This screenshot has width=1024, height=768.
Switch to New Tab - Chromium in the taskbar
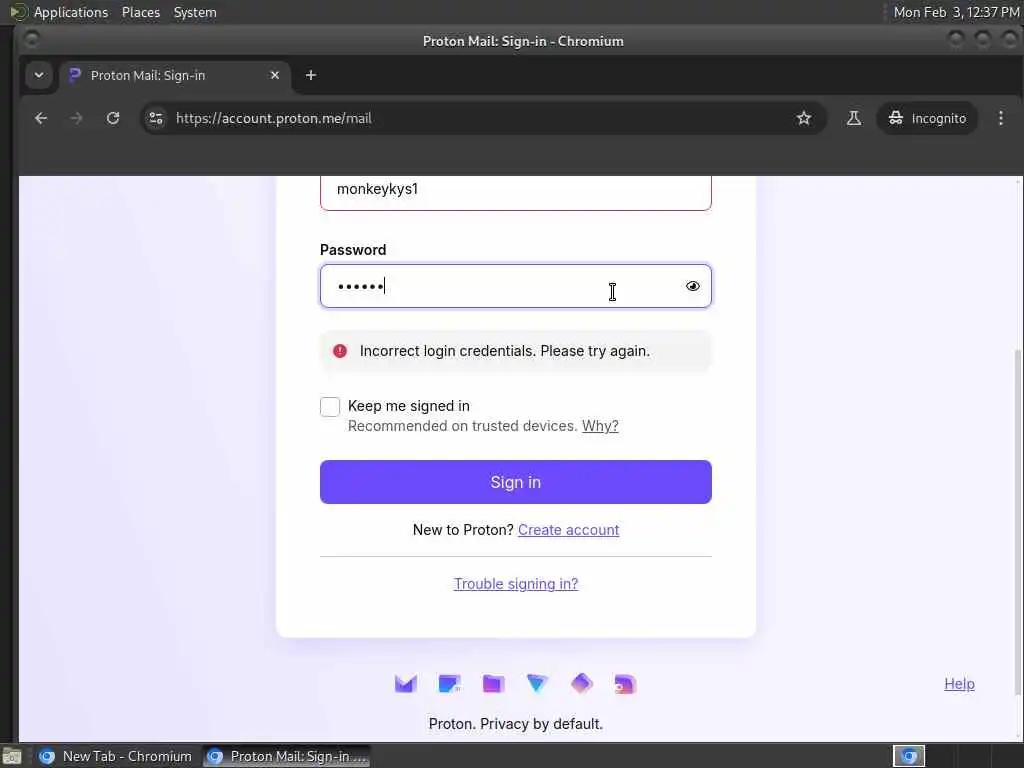tap(116, 756)
